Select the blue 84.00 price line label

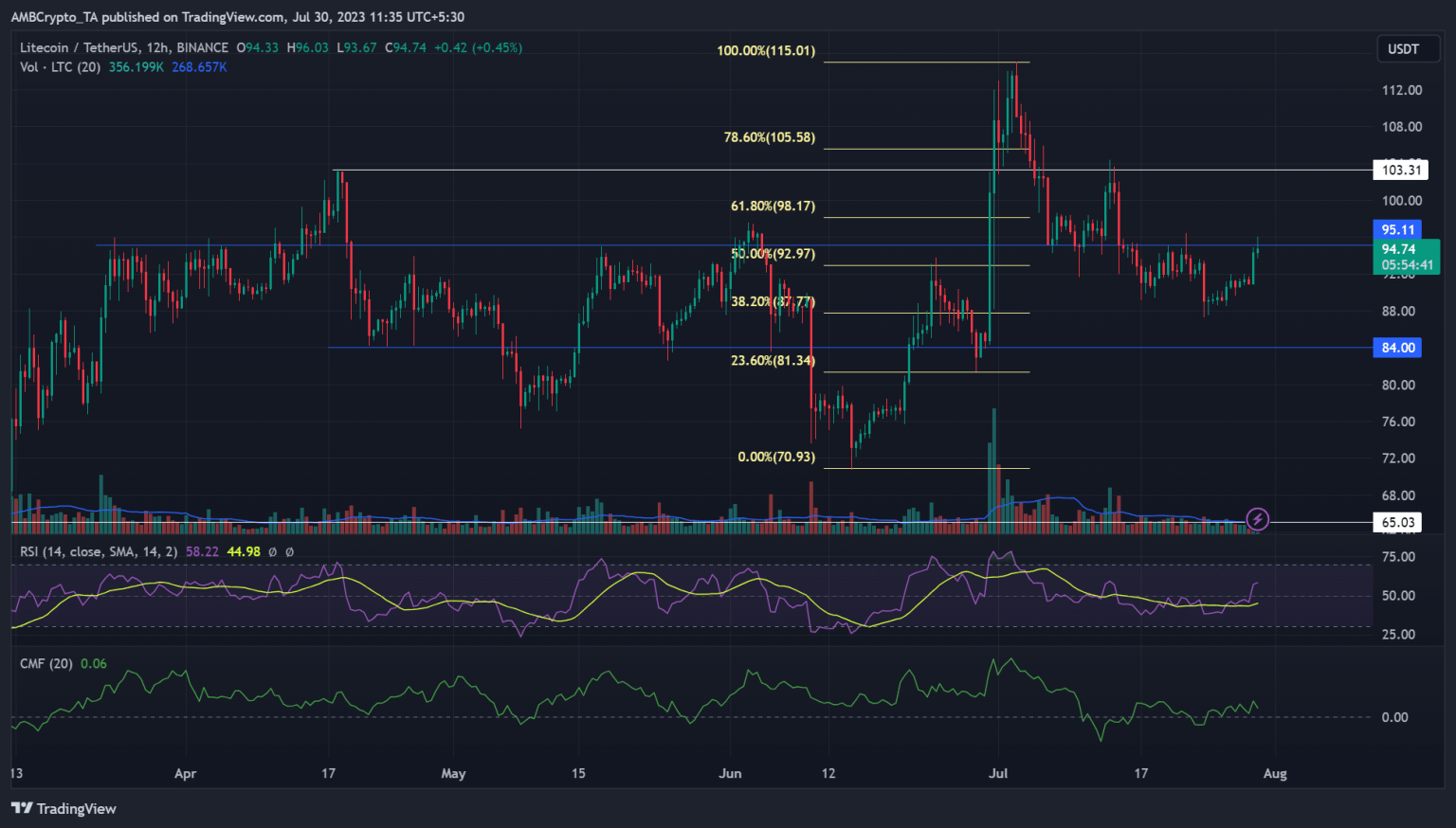[x=1396, y=348]
